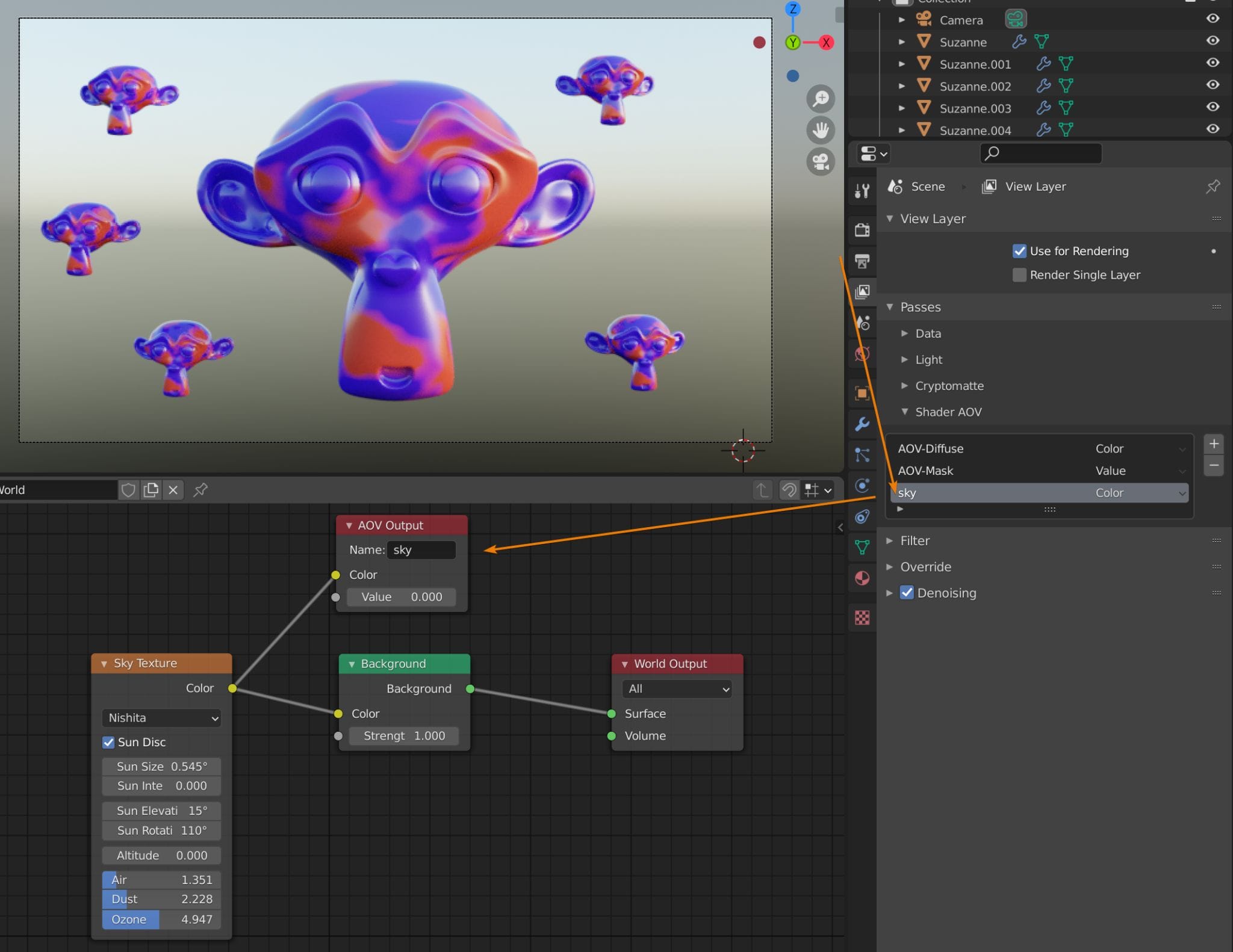
Task: Expand the Cryptomatte passes section
Action: pos(905,386)
